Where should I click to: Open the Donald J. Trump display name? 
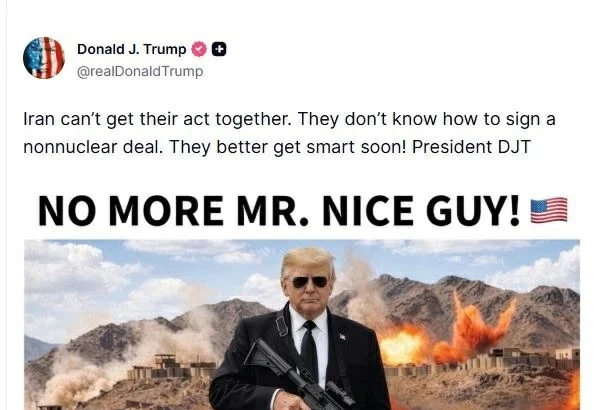click(x=131, y=49)
